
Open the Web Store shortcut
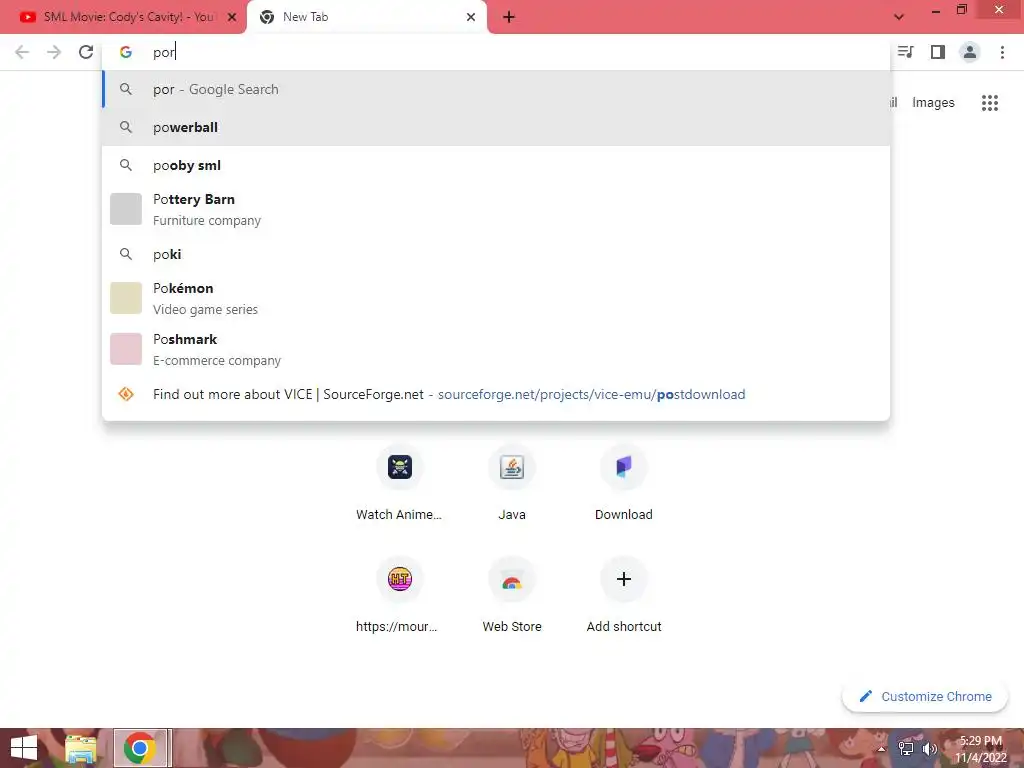512,595
